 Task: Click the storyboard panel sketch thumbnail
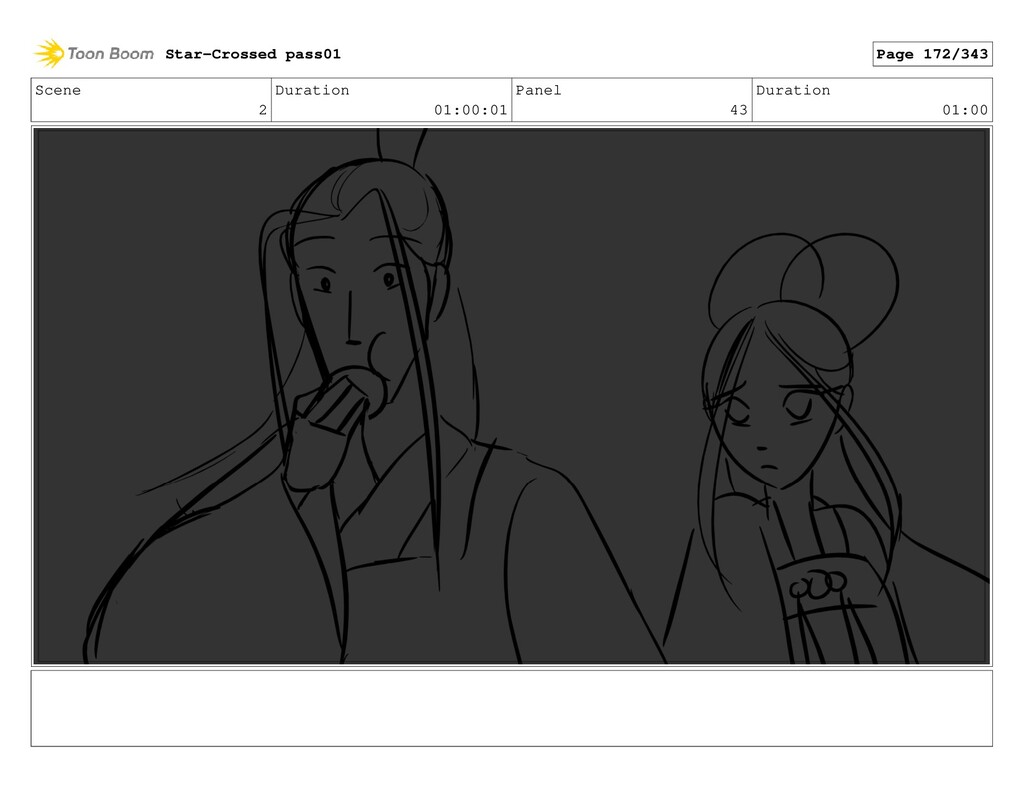[x=511, y=396]
